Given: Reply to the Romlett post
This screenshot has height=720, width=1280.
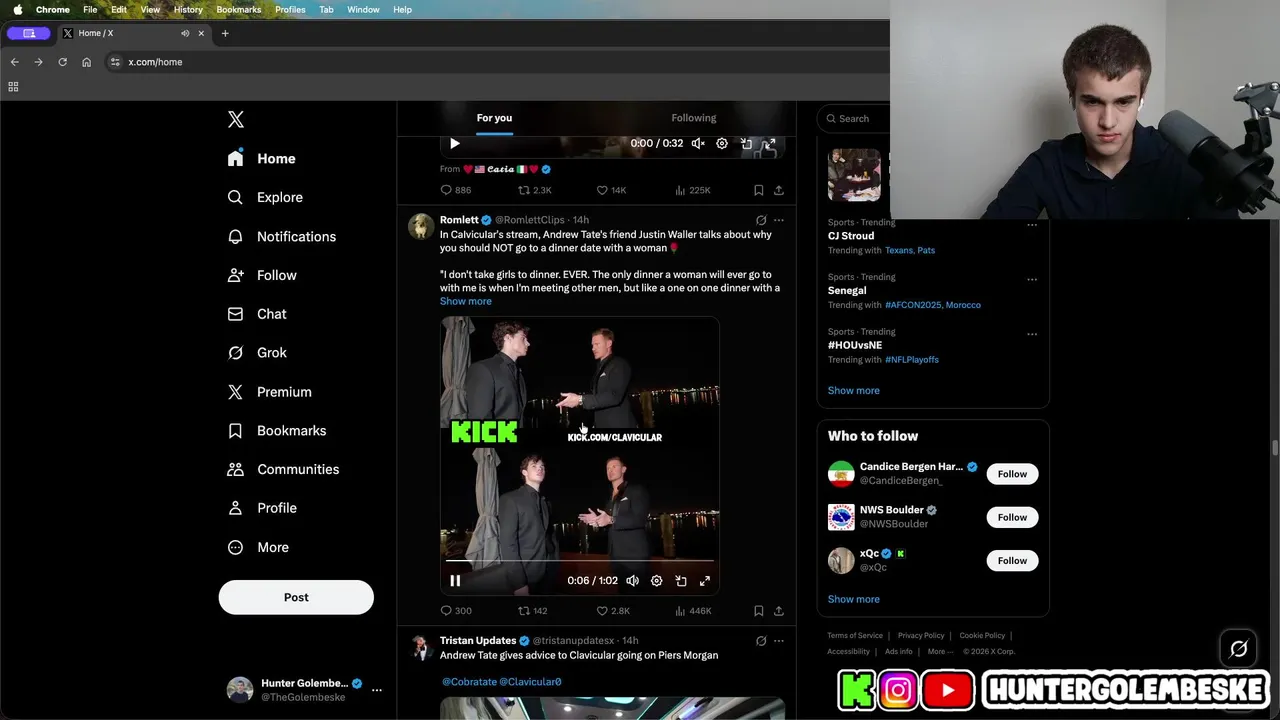Looking at the screenshot, I should pos(456,610).
